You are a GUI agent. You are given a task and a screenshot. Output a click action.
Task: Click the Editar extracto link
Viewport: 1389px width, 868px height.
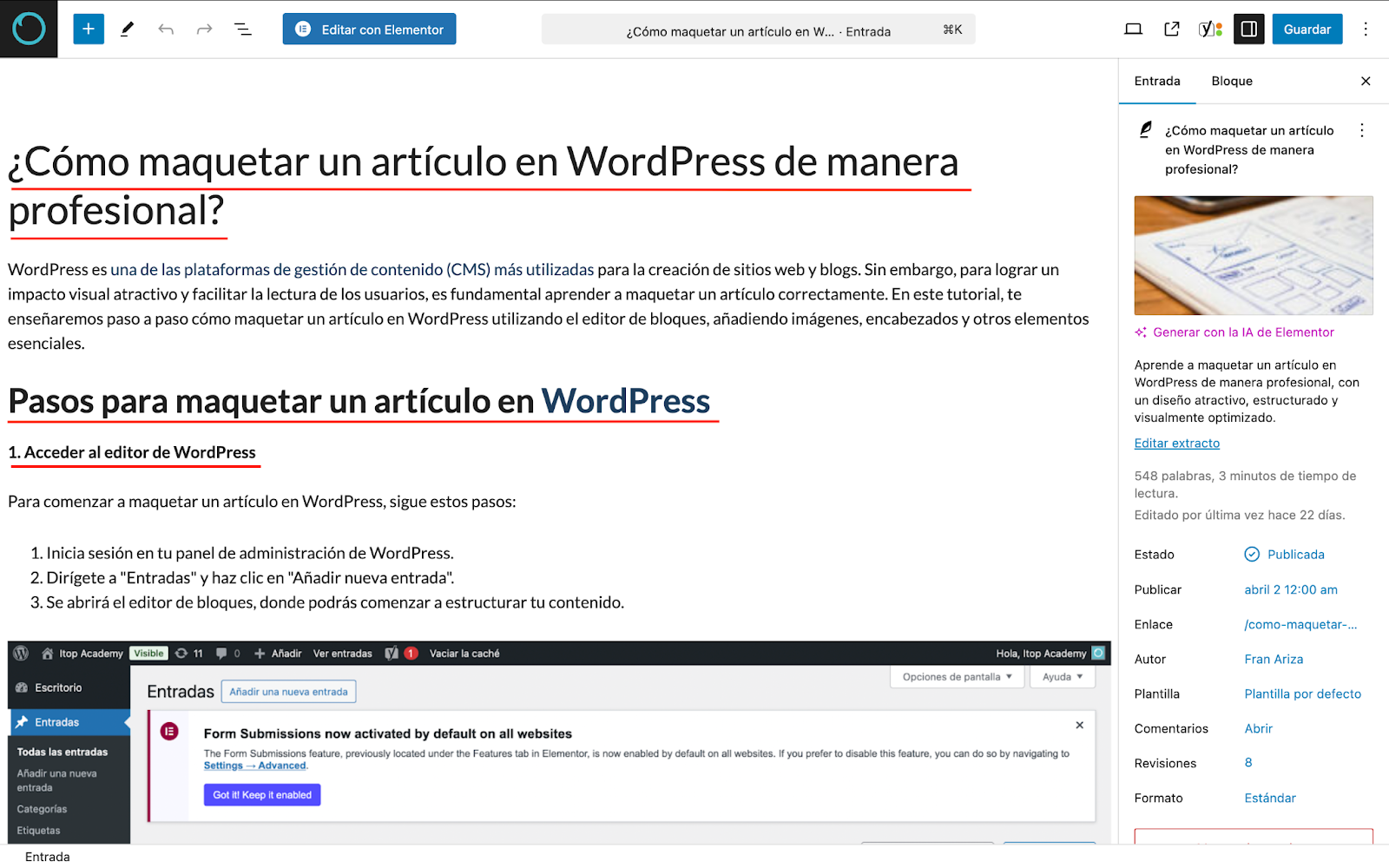(x=1176, y=444)
